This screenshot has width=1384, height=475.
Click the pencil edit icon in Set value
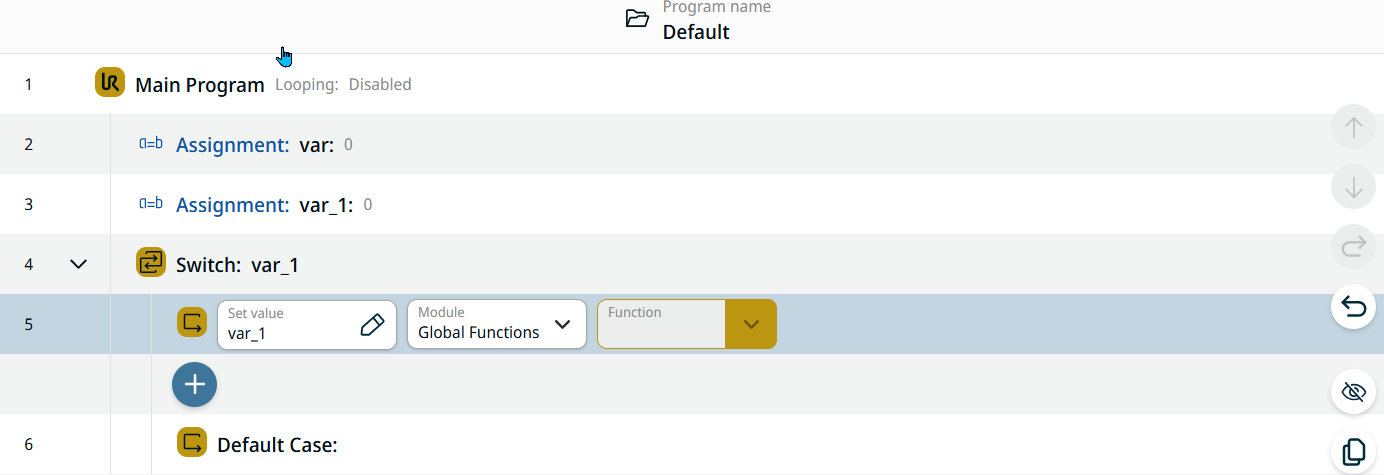pyautogui.click(x=371, y=324)
